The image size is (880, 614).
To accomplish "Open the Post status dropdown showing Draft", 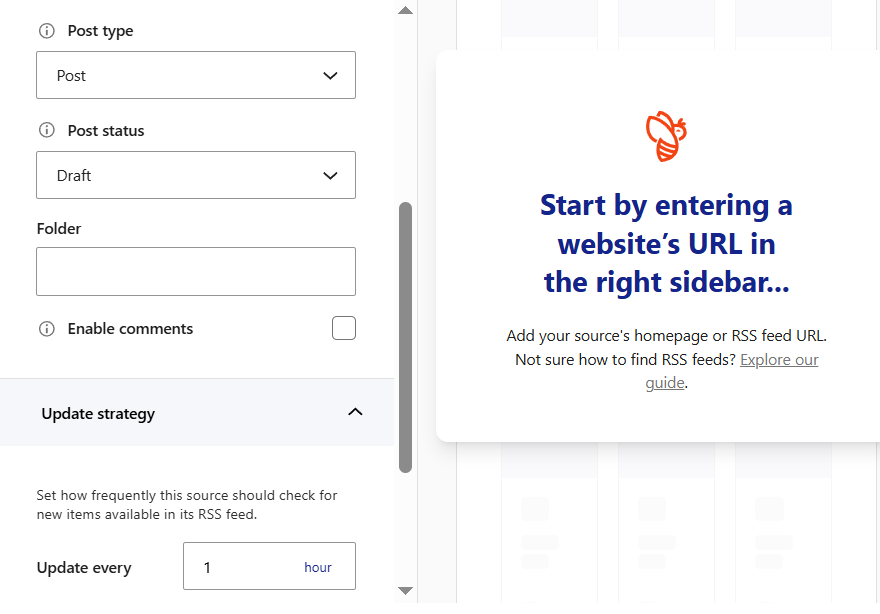I will click(x=195, y=175).
